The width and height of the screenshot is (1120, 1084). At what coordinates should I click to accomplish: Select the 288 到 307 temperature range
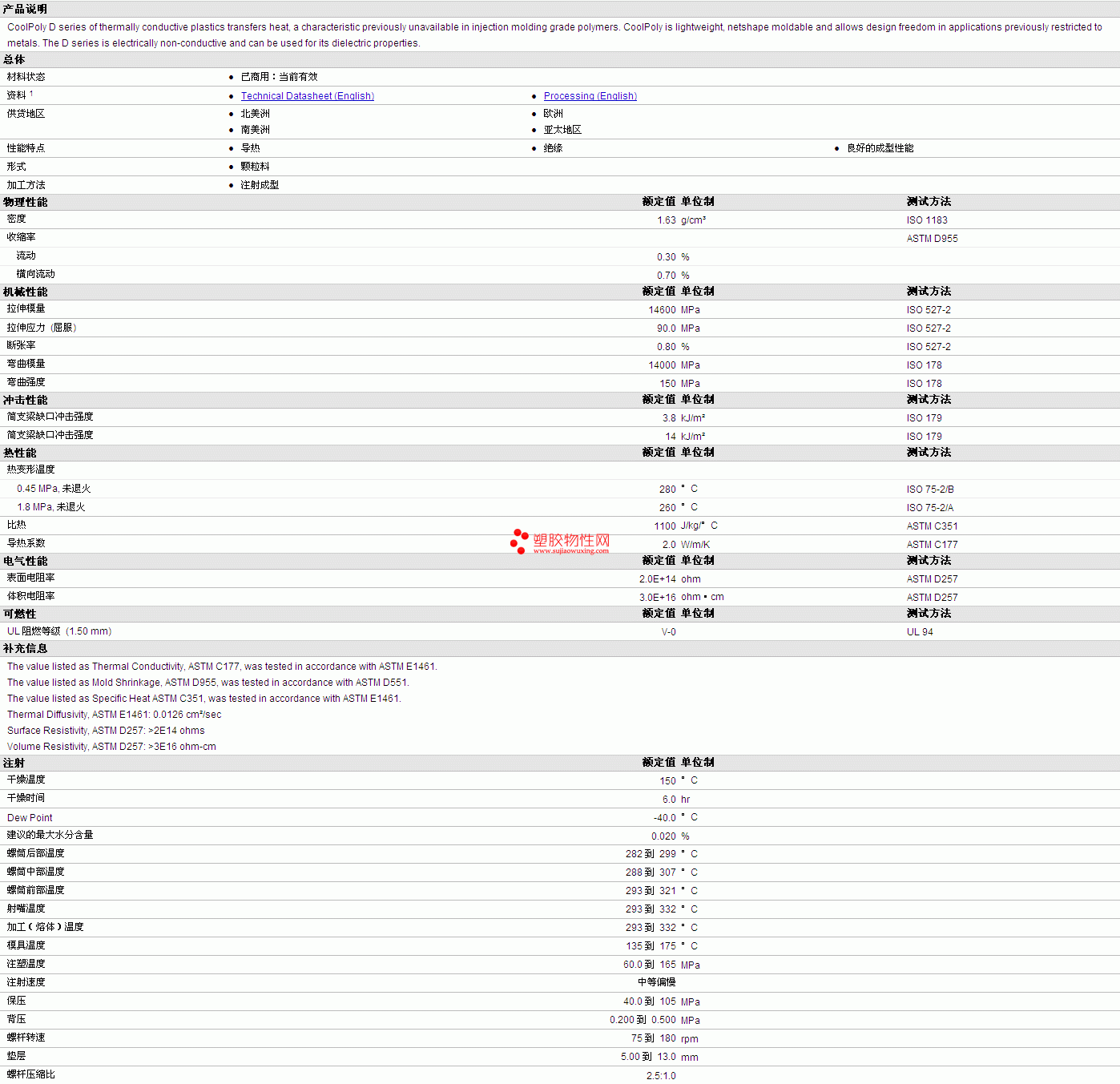click(x=651, y=872)
